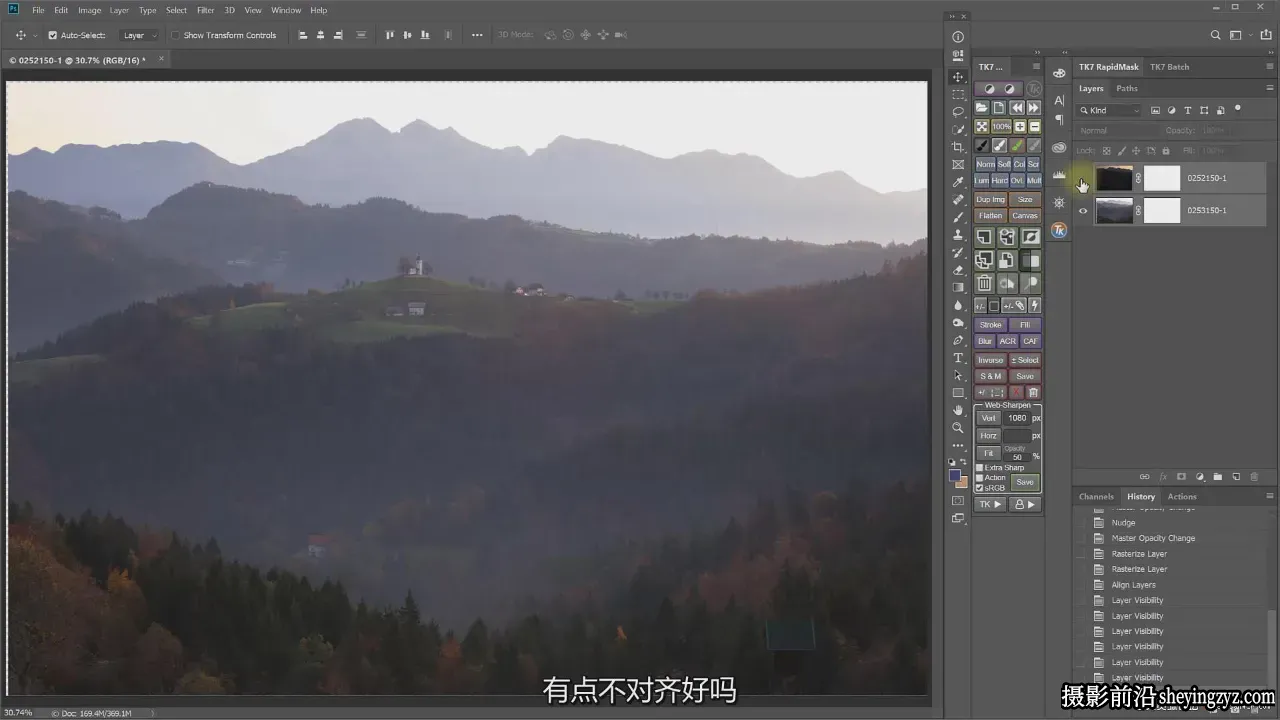Image resolution: width=1280 pixels, height=720 pixels.
Task: Select the 0252150-1 layer thumbnail
Action: (1114, 179)
